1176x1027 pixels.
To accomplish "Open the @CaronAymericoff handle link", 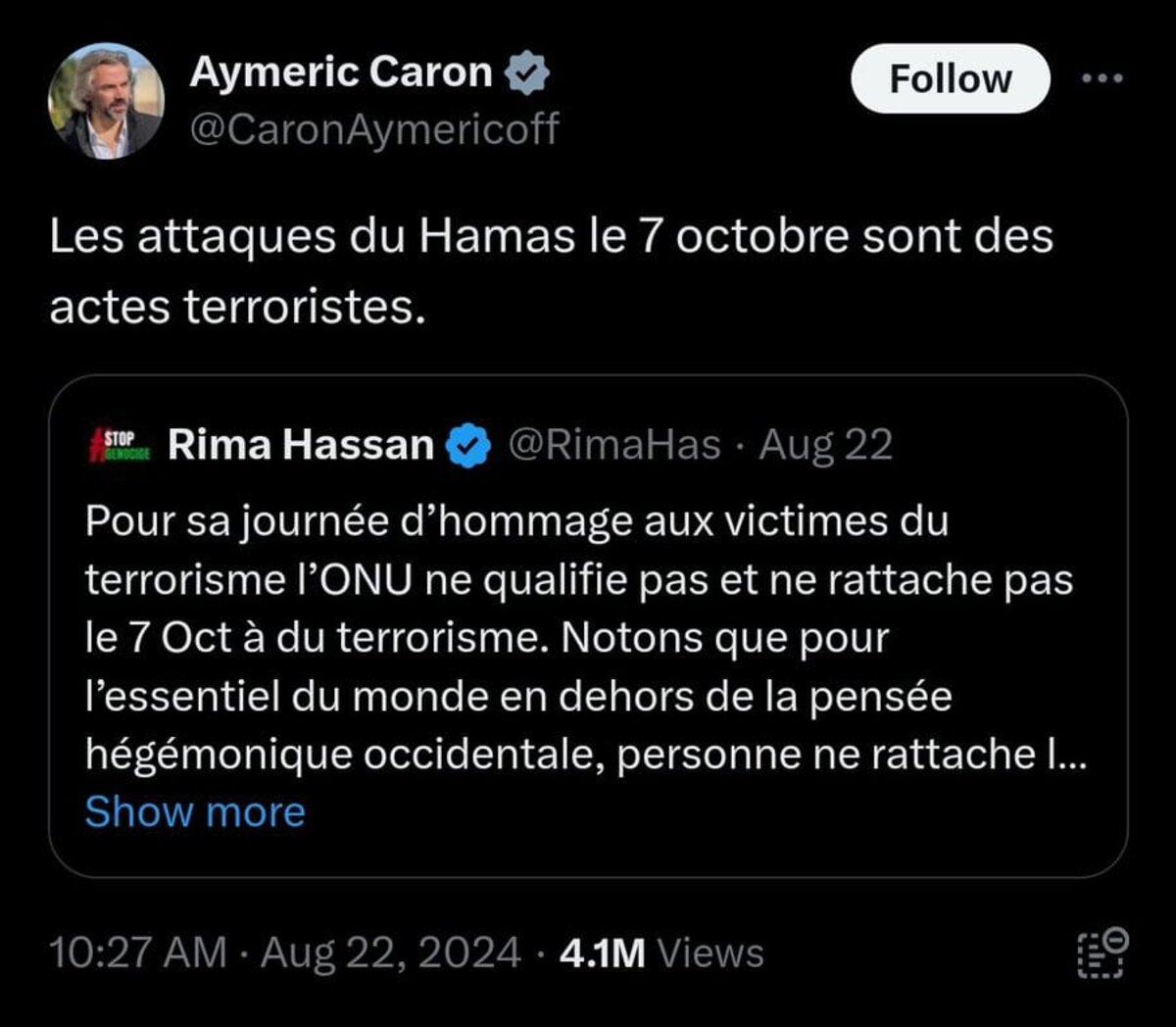I will 373,128.
